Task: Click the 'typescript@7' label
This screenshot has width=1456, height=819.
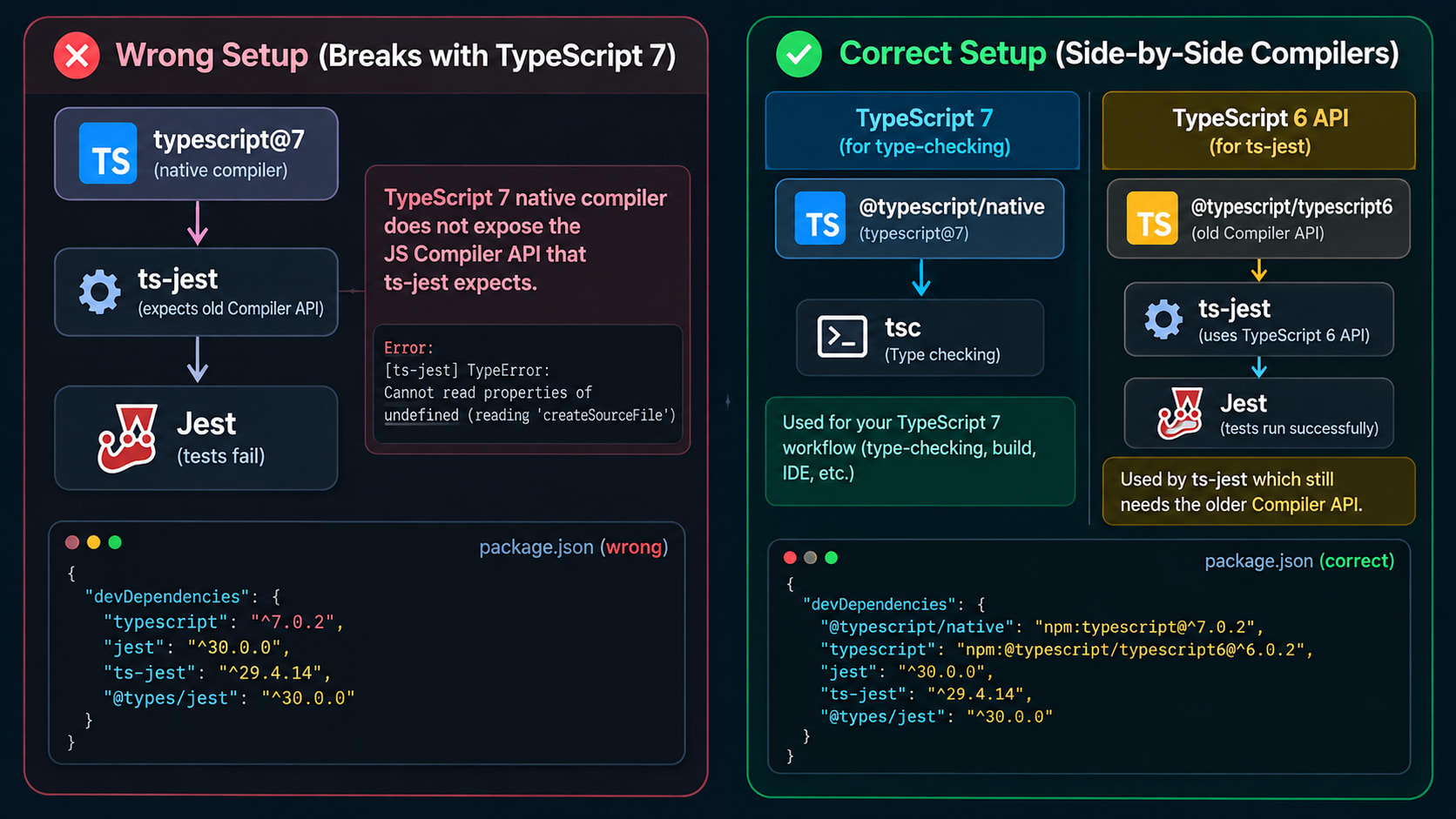Action: (x=229, y=139)
